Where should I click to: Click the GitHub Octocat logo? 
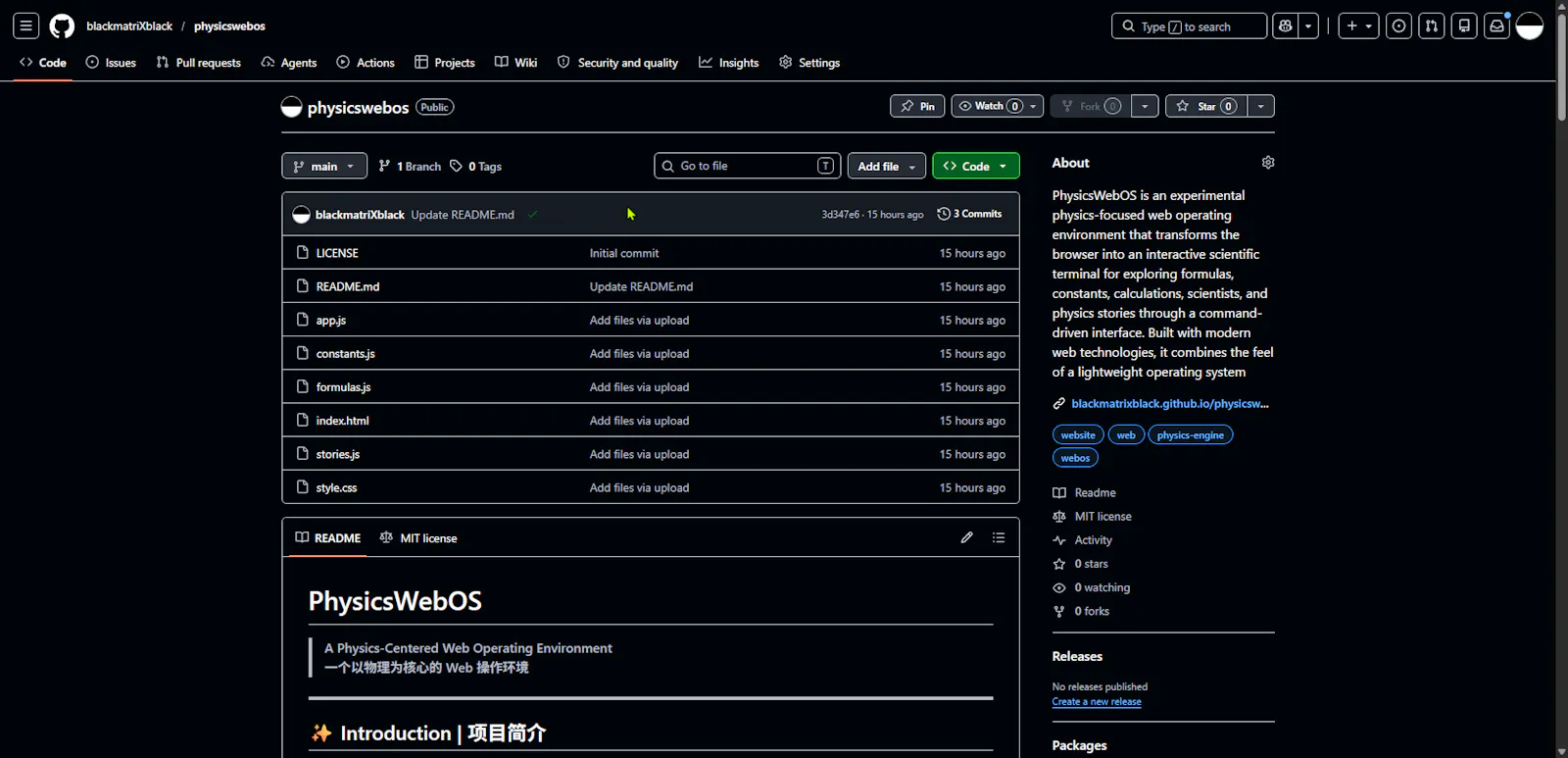click(x=62, y=26)
